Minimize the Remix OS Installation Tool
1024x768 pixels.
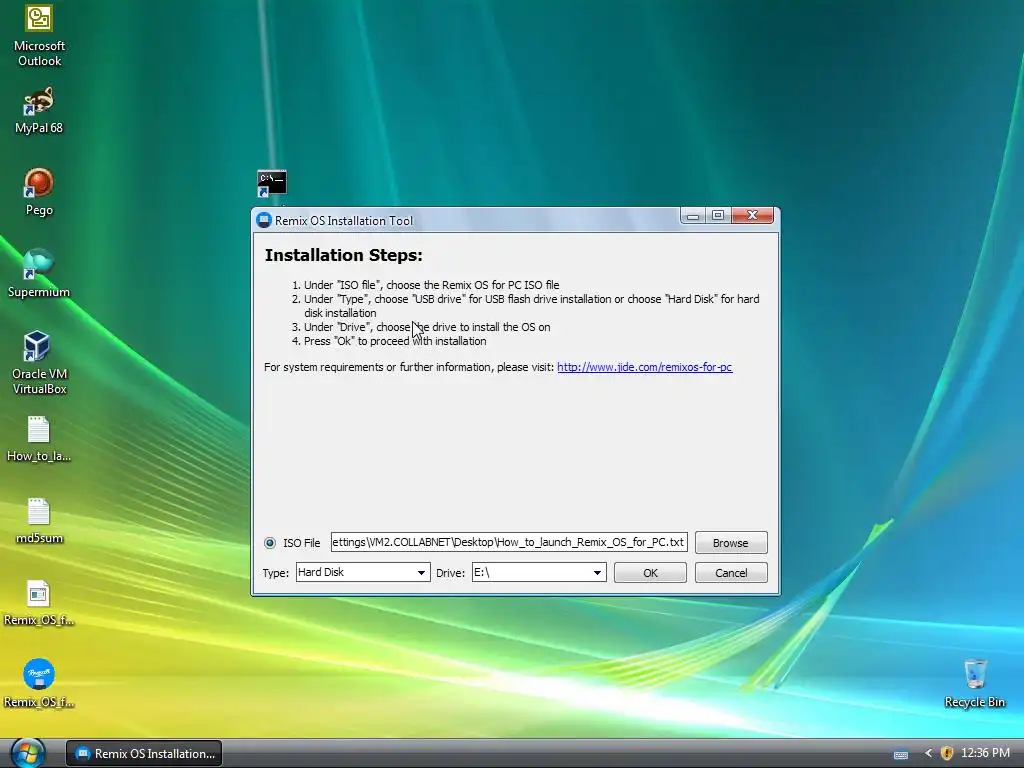pyautogui.click(x=693, y=216)
